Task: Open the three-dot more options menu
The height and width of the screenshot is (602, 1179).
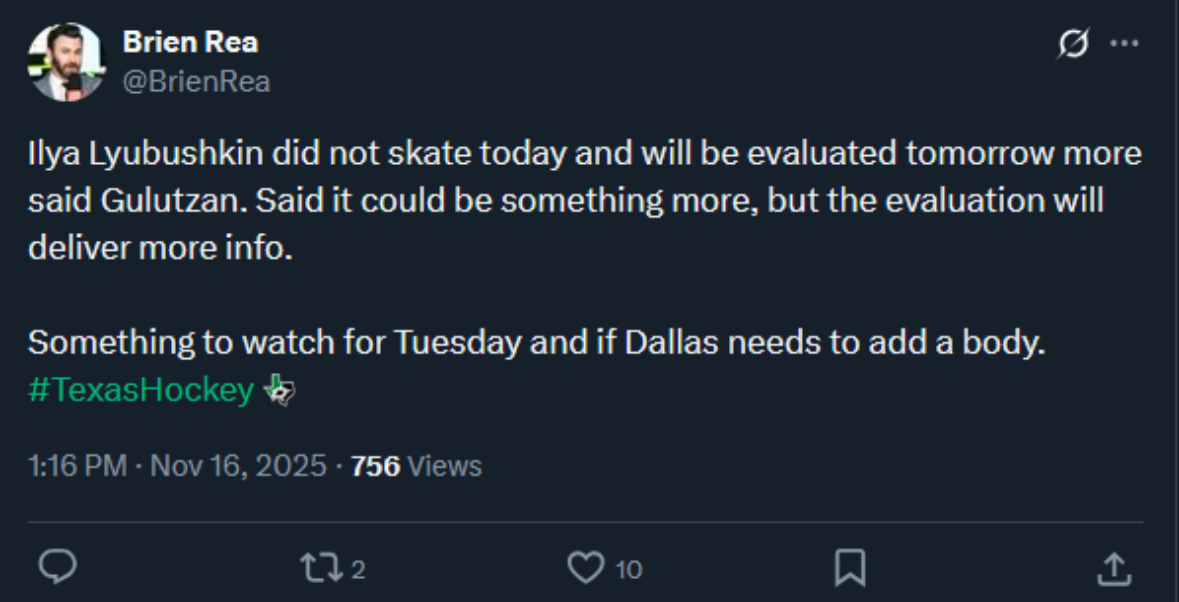Action: coord(1125,45)
